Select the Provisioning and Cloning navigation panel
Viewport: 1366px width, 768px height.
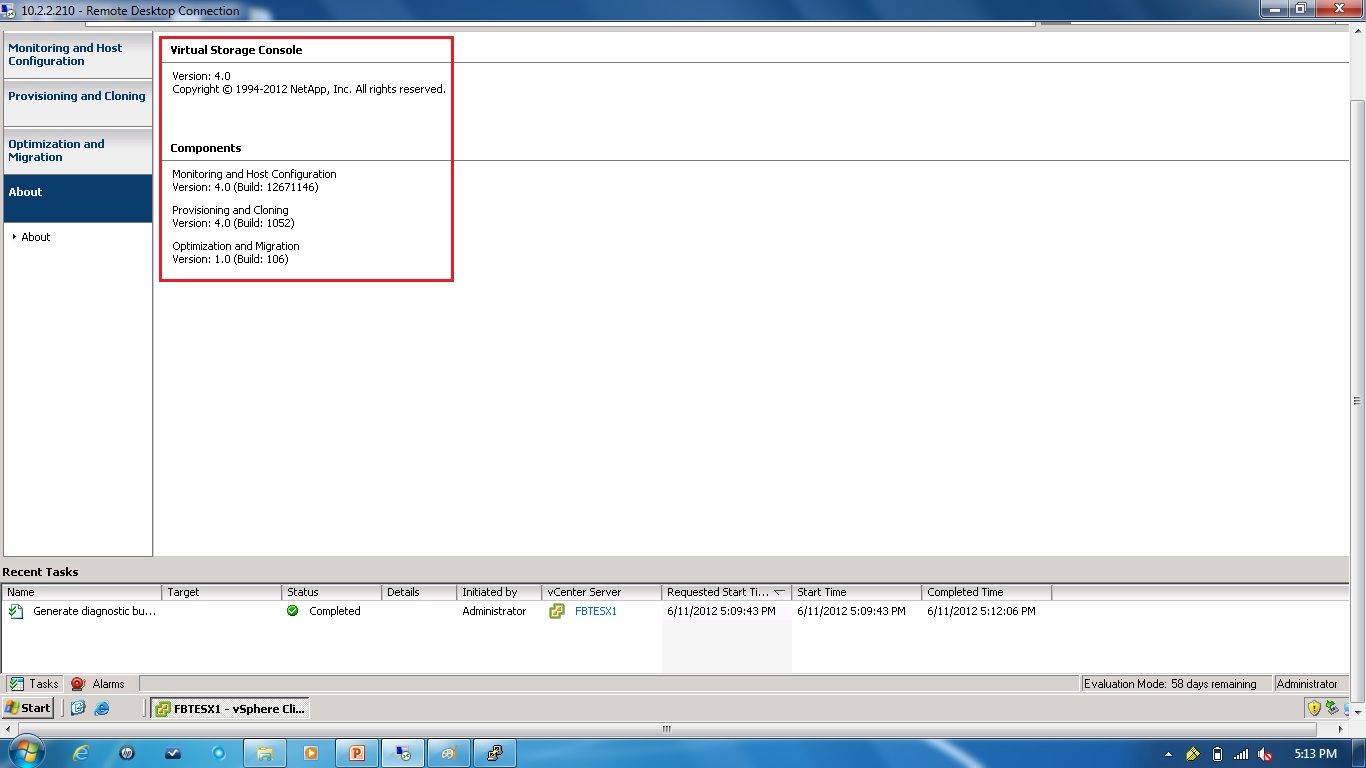(77, 96)
